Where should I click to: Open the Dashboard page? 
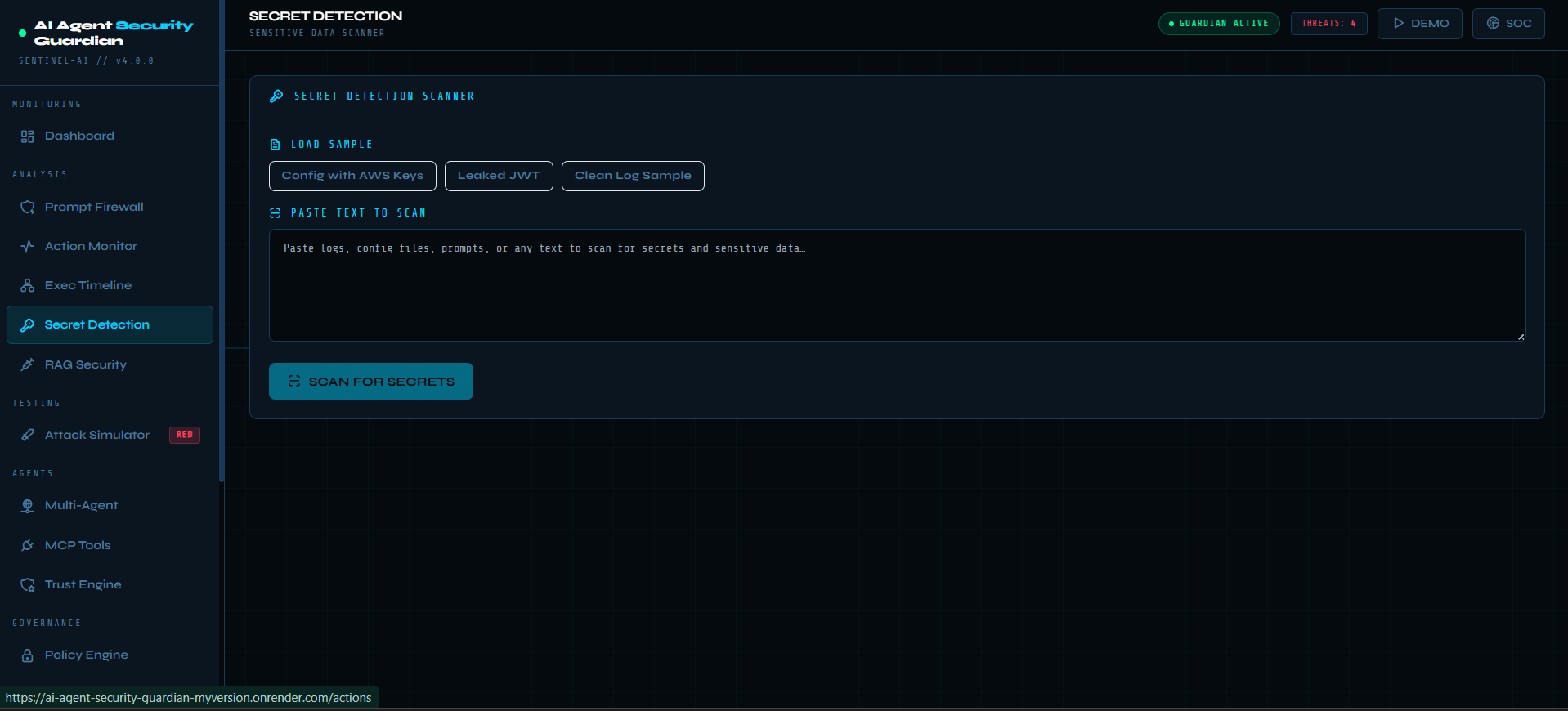pyautogui.click(x=110, y=136)
